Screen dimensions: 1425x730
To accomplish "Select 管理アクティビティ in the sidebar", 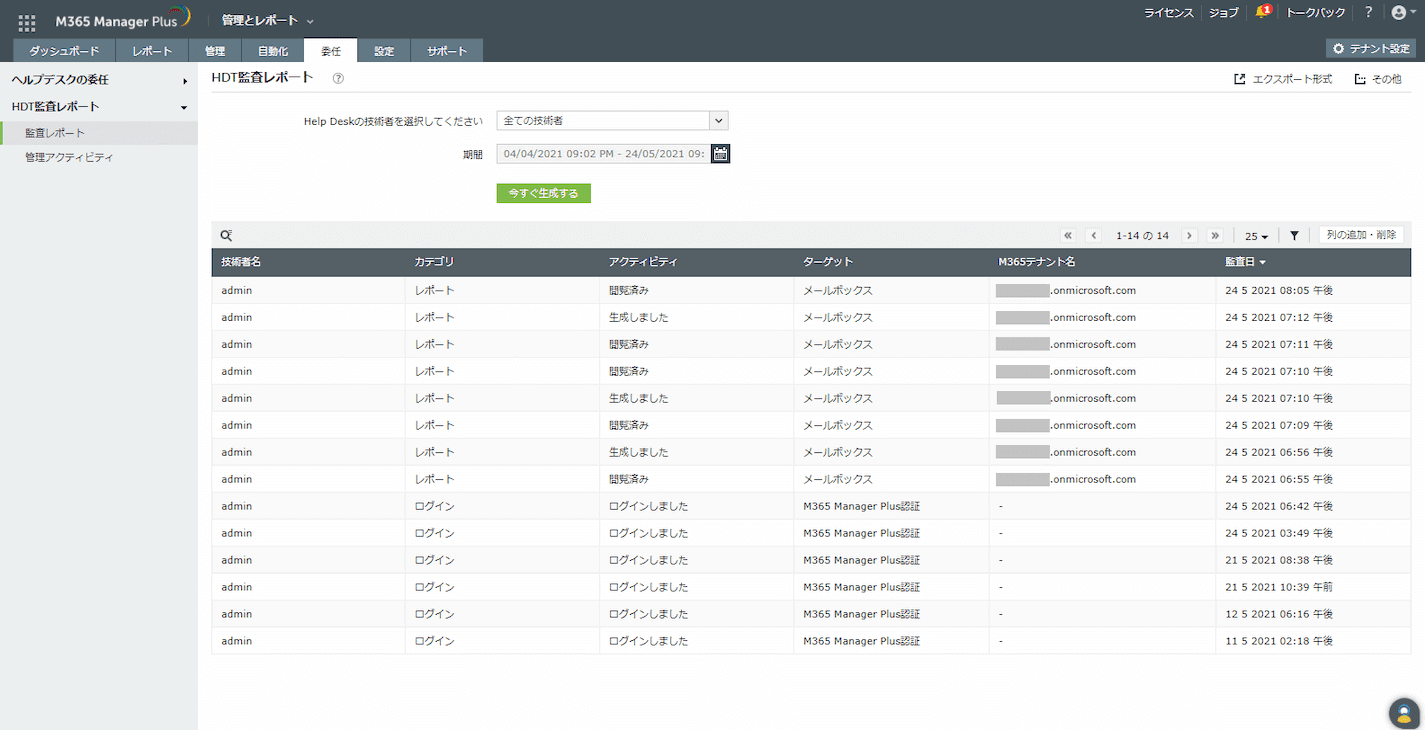I will tap(69, 158).
